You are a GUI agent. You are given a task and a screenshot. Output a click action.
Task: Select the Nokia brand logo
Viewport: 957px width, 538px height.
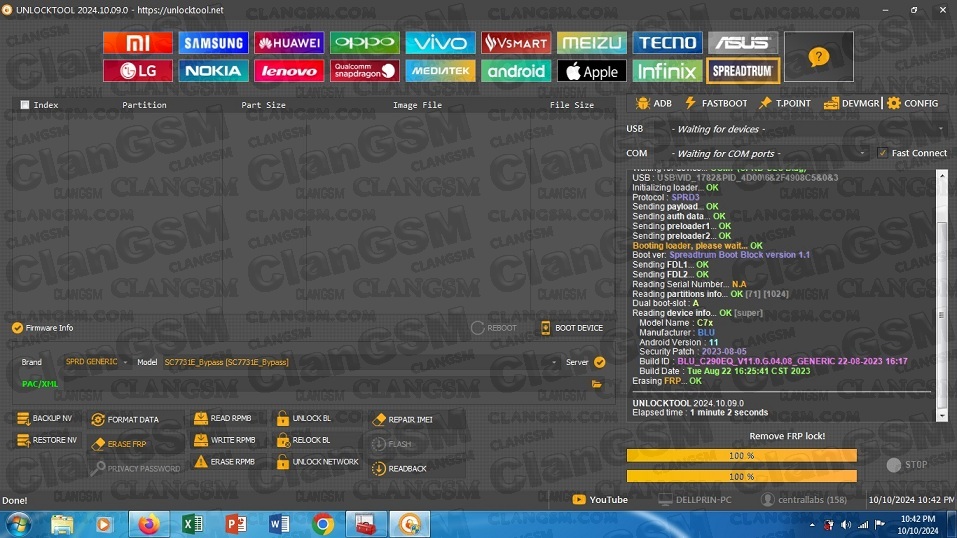click(214, 71)
